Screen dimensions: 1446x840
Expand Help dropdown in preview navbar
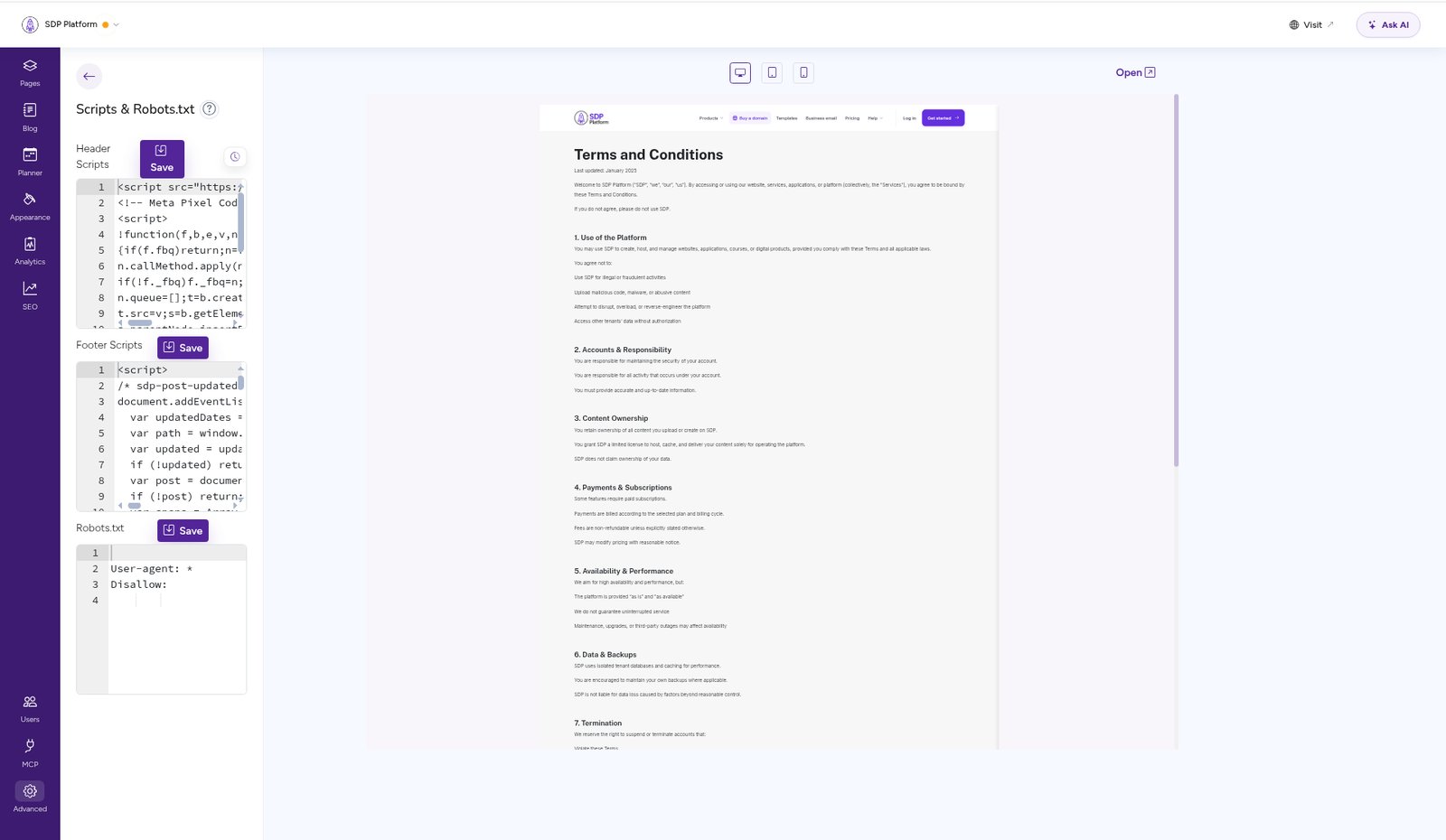[x=874, y=118]
